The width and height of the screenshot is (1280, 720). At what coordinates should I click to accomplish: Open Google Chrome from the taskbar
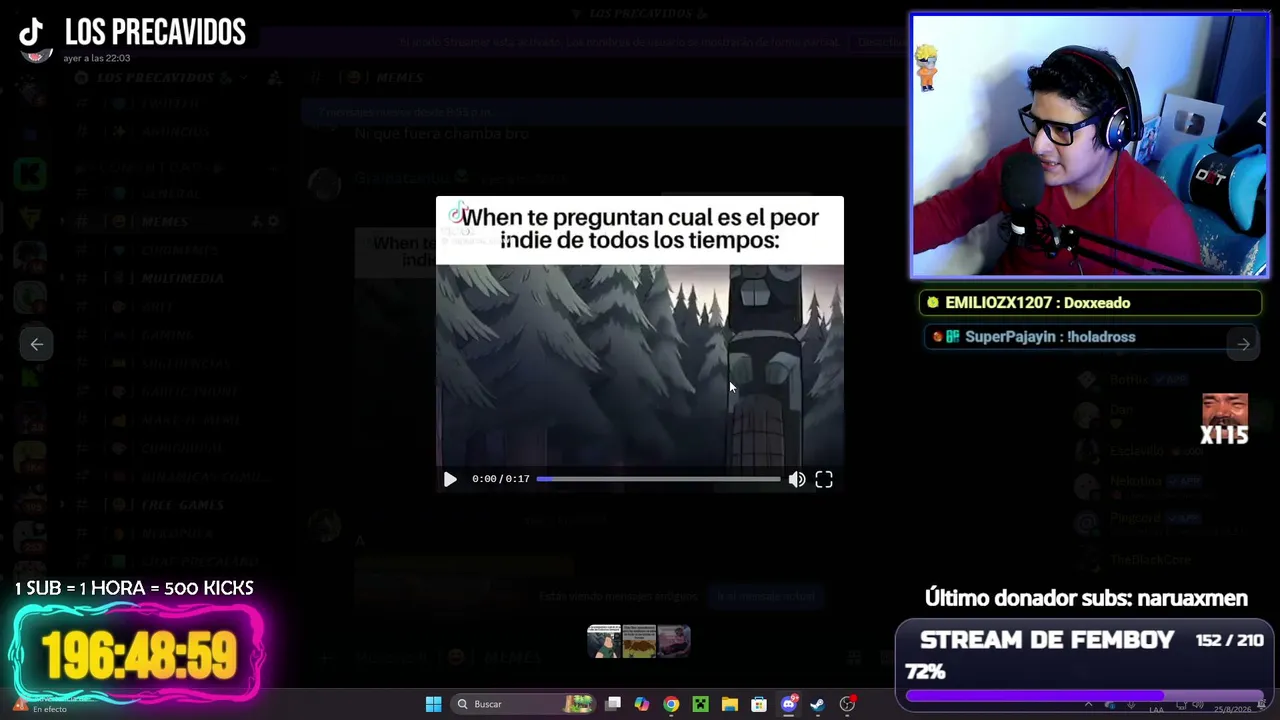click(x=671, y=704)
